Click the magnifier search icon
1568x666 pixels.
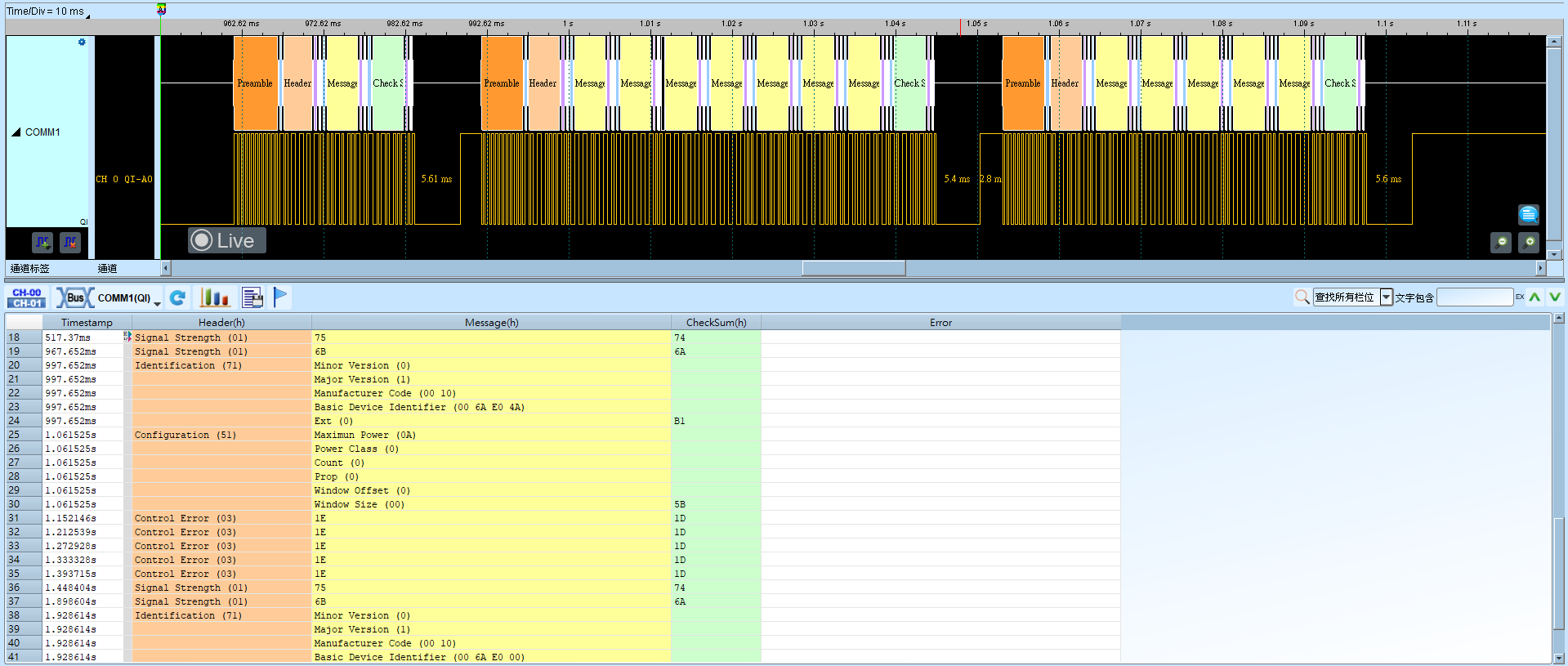coord(1302,297)
